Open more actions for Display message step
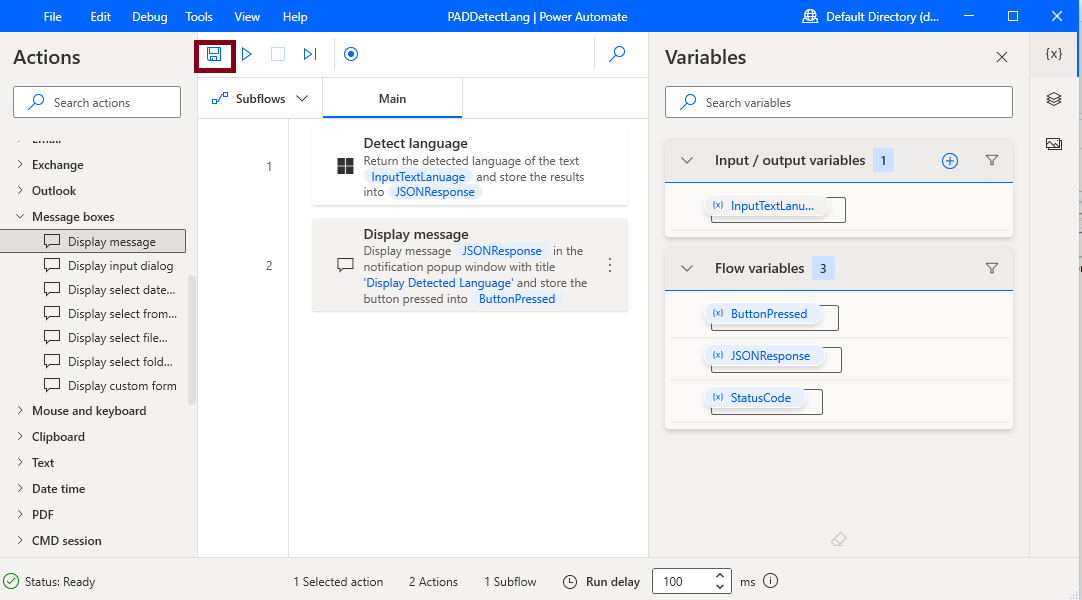 pyautogui.click(x=610, y=266)
